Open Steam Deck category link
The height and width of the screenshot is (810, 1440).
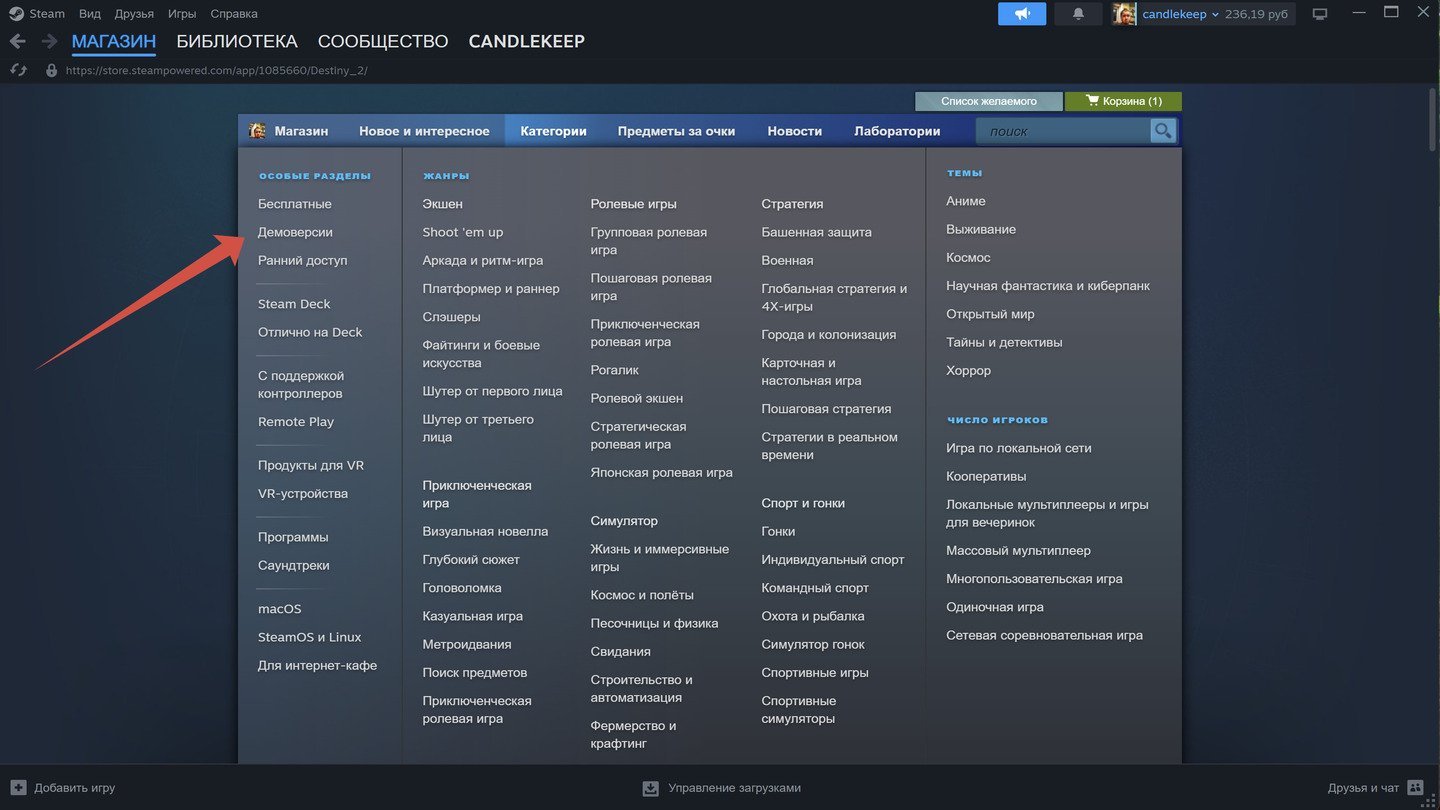click(294, 304)
